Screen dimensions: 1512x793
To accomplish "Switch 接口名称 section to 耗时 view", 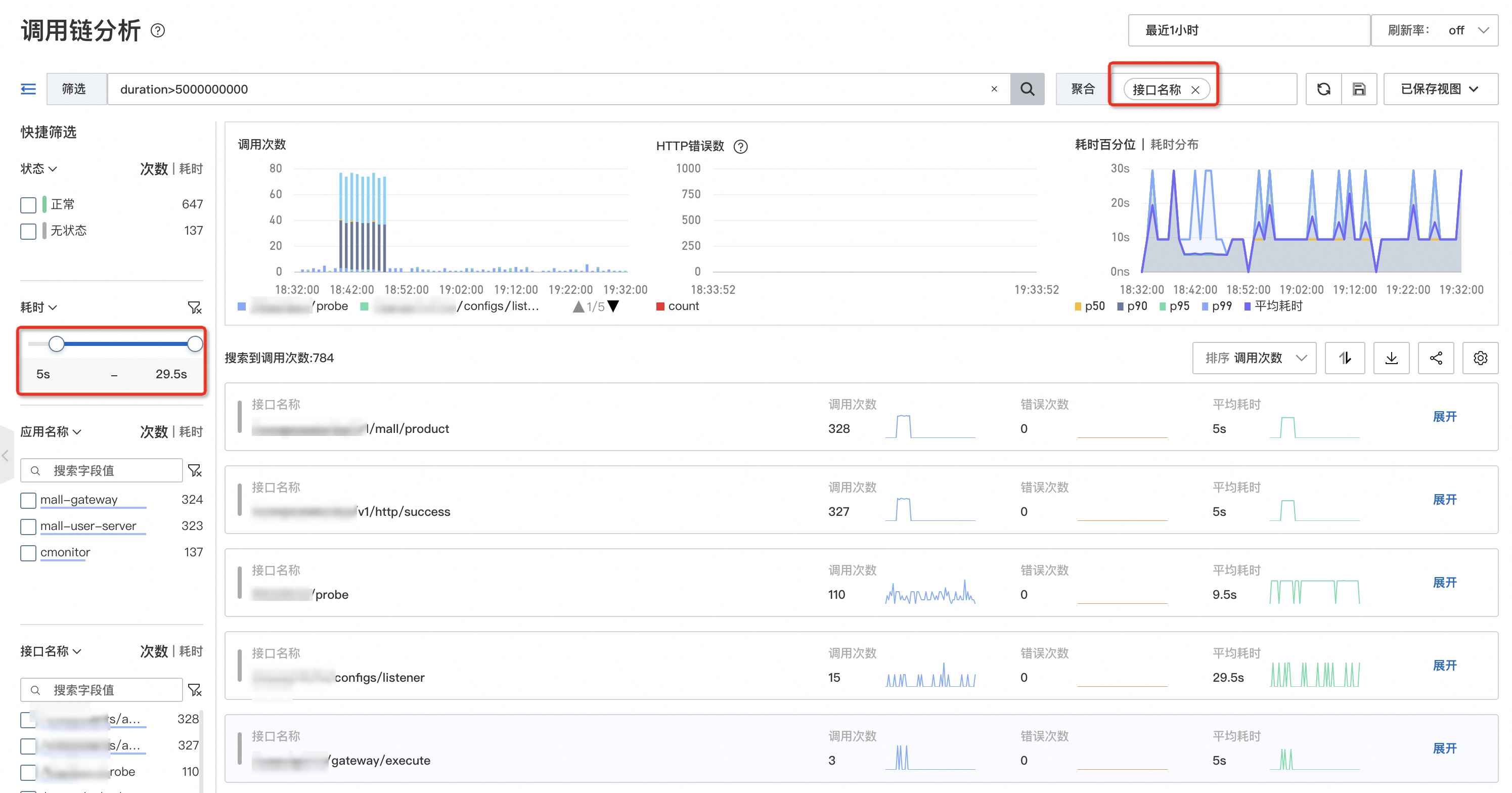I will (191, 651).
